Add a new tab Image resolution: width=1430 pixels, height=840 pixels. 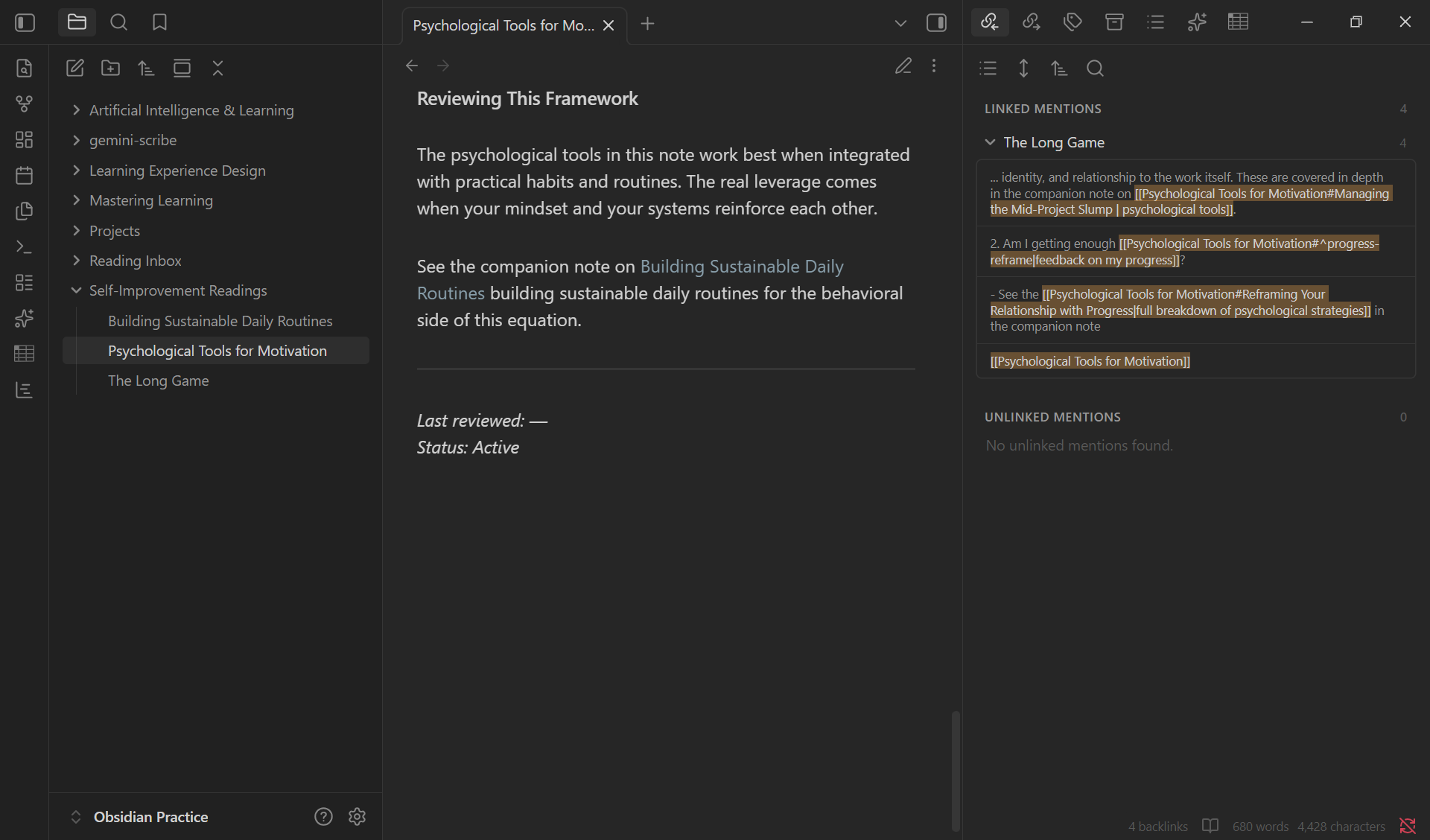[647, 24]
